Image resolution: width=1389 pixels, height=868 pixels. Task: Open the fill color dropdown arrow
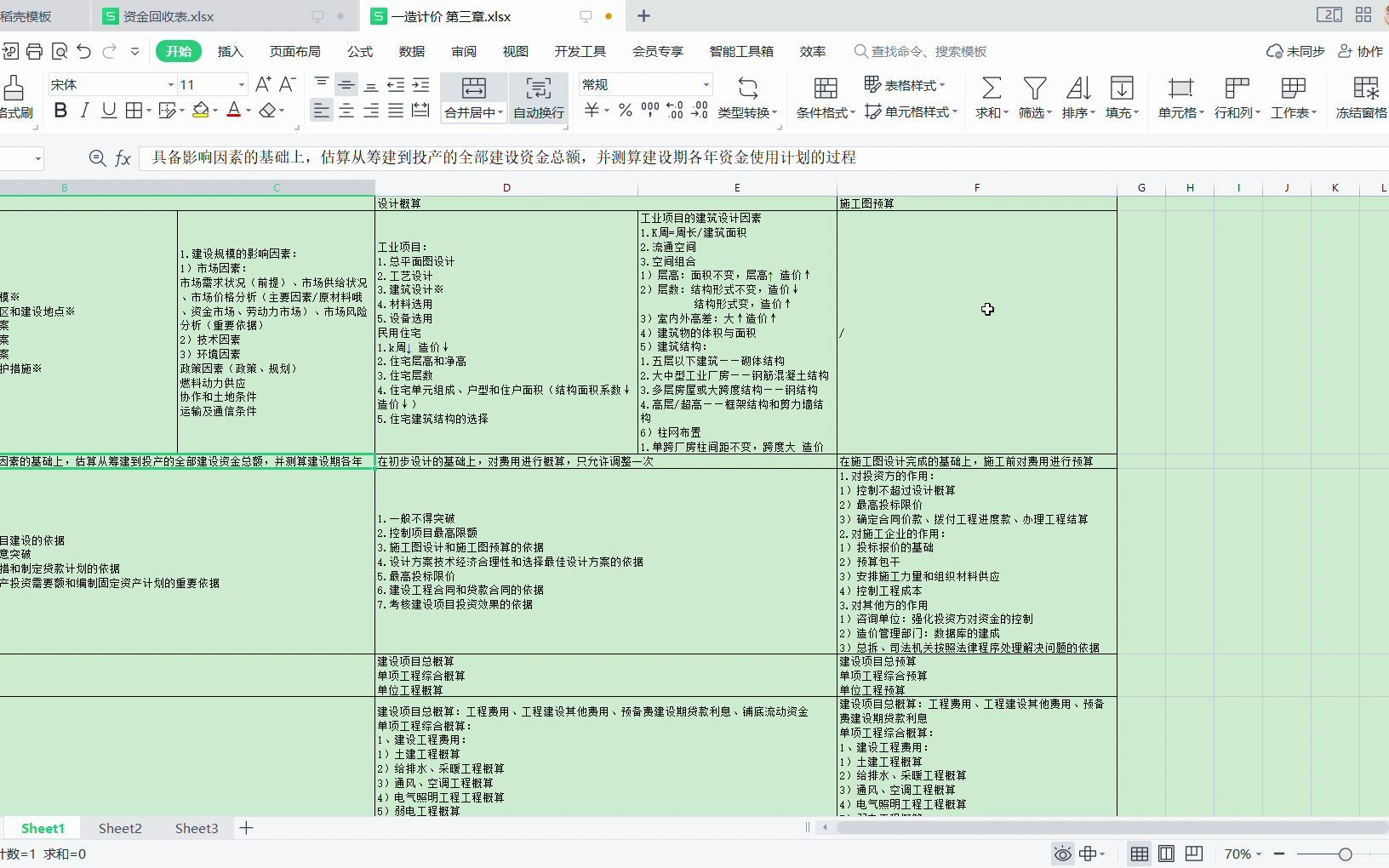pyautogui.click(x=213, y=110)
